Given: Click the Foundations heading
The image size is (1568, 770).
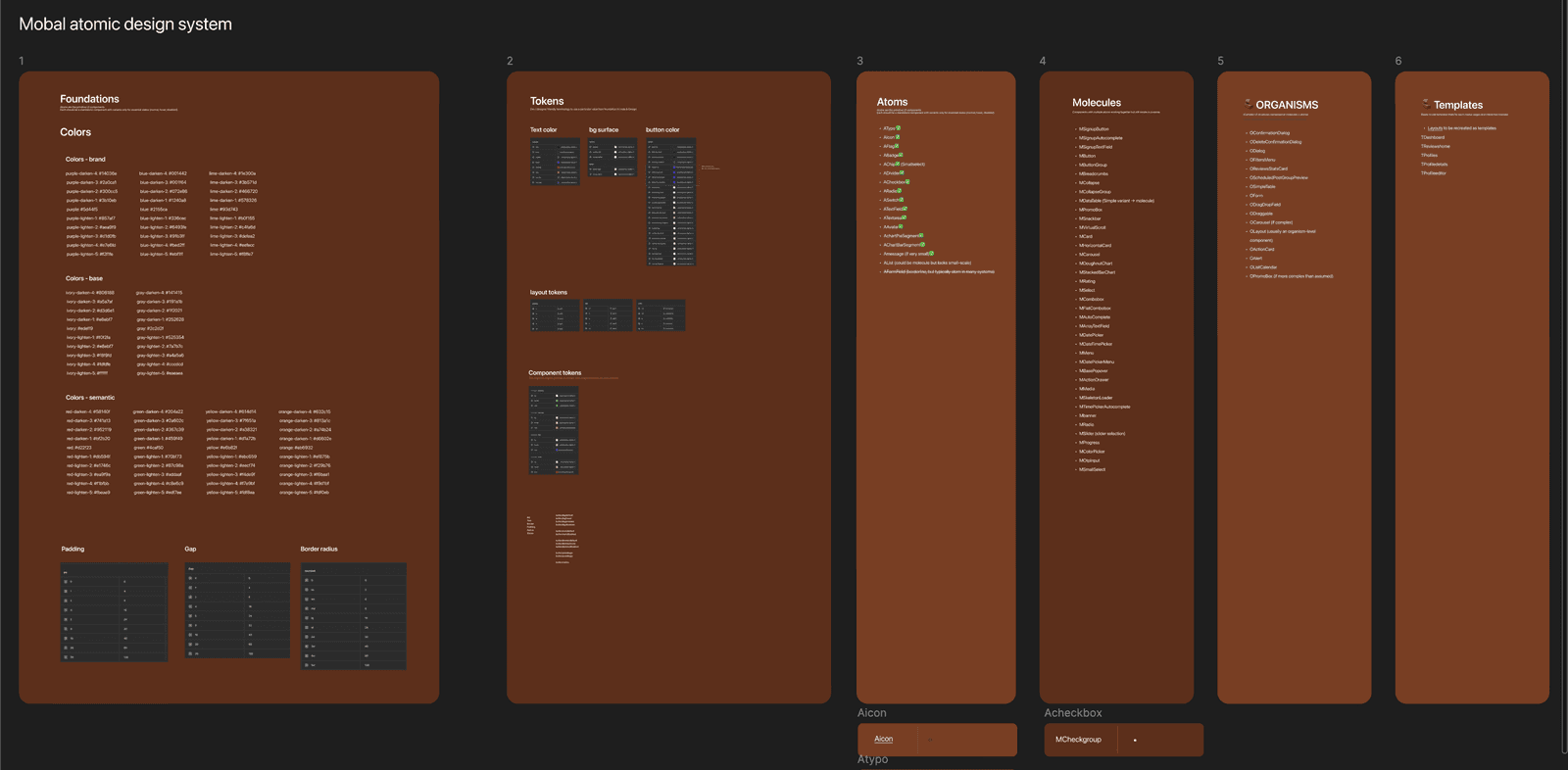Looking at the screenshot, I should pyautogui.click(x=89, y=99).
